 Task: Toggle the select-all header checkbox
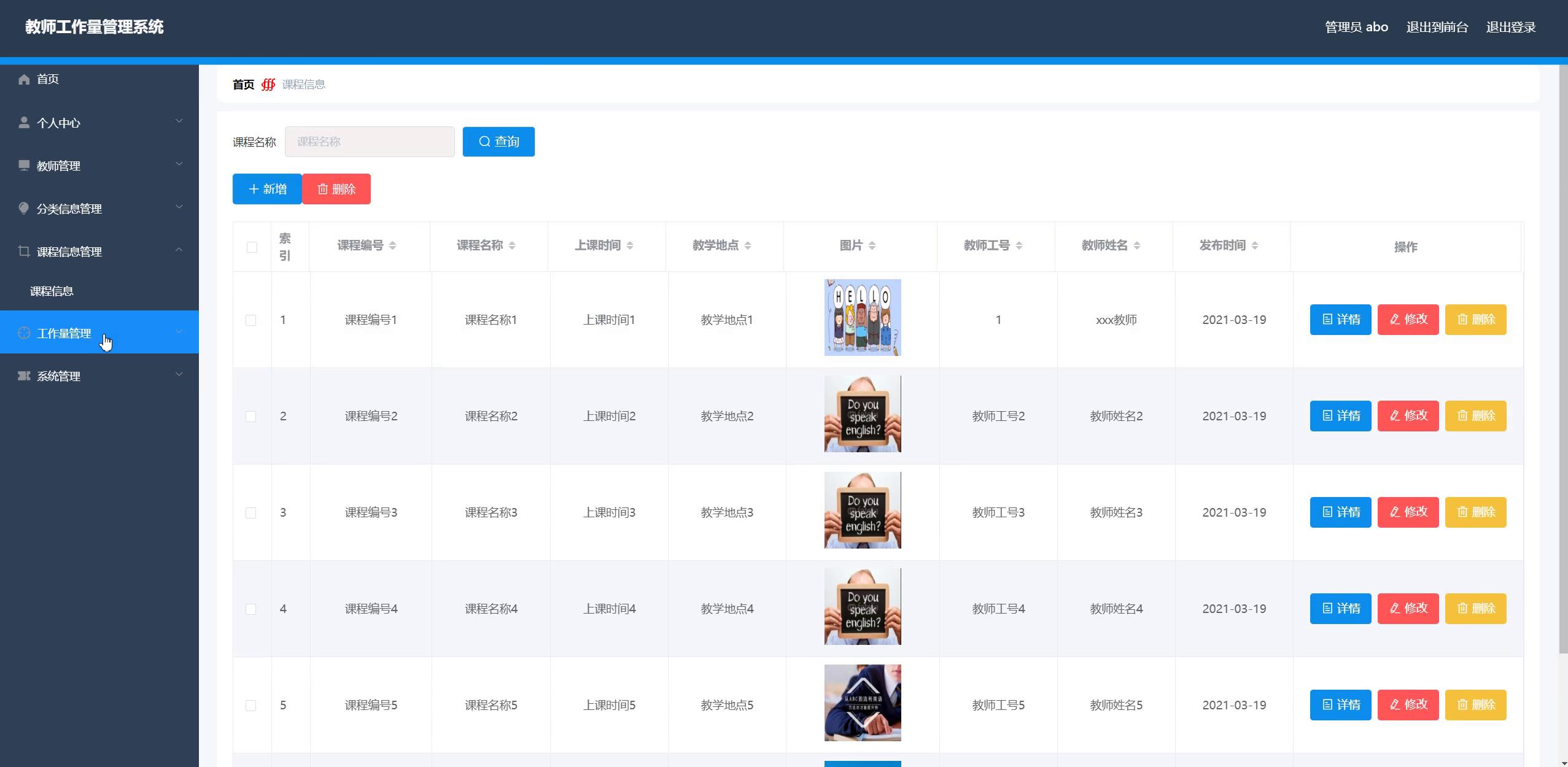pyautogui.click(x=252, y=247)
